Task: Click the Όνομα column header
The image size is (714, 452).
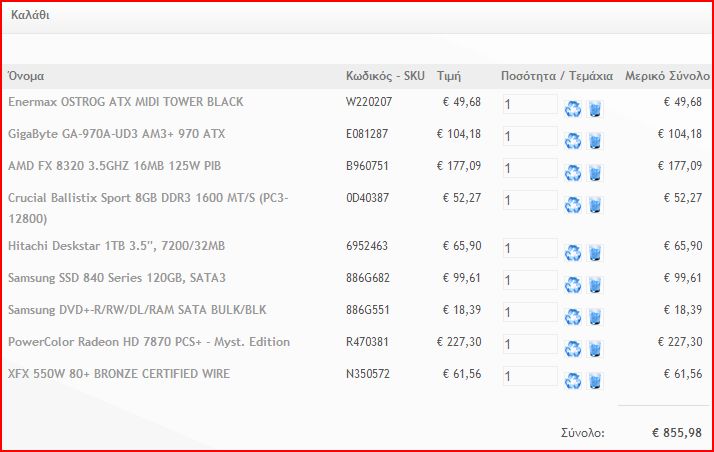Action: [26, 76]
